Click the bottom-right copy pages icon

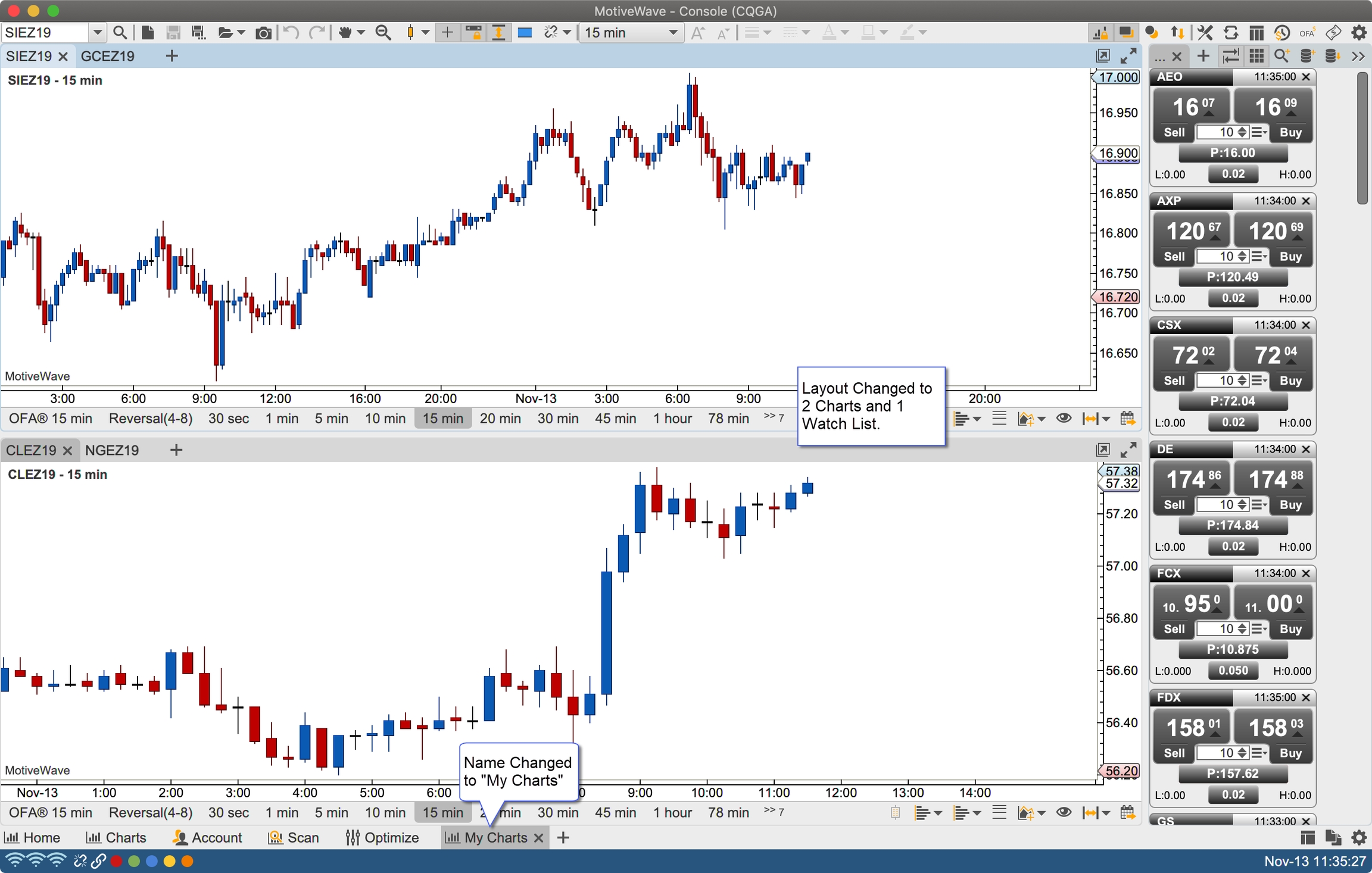click(x=1333, y=837)
